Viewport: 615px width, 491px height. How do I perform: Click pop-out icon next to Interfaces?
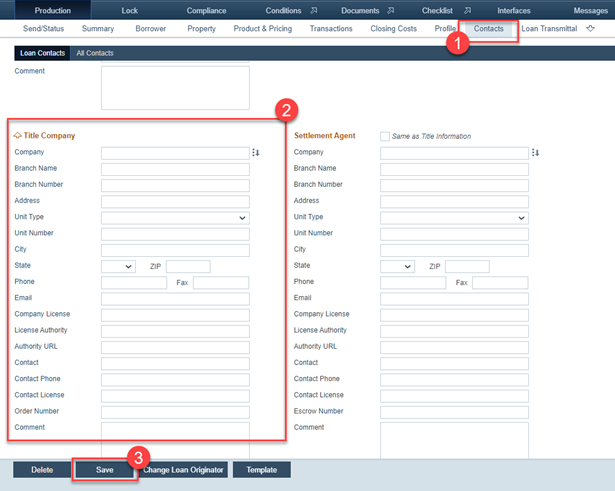[x=550, y=10]
